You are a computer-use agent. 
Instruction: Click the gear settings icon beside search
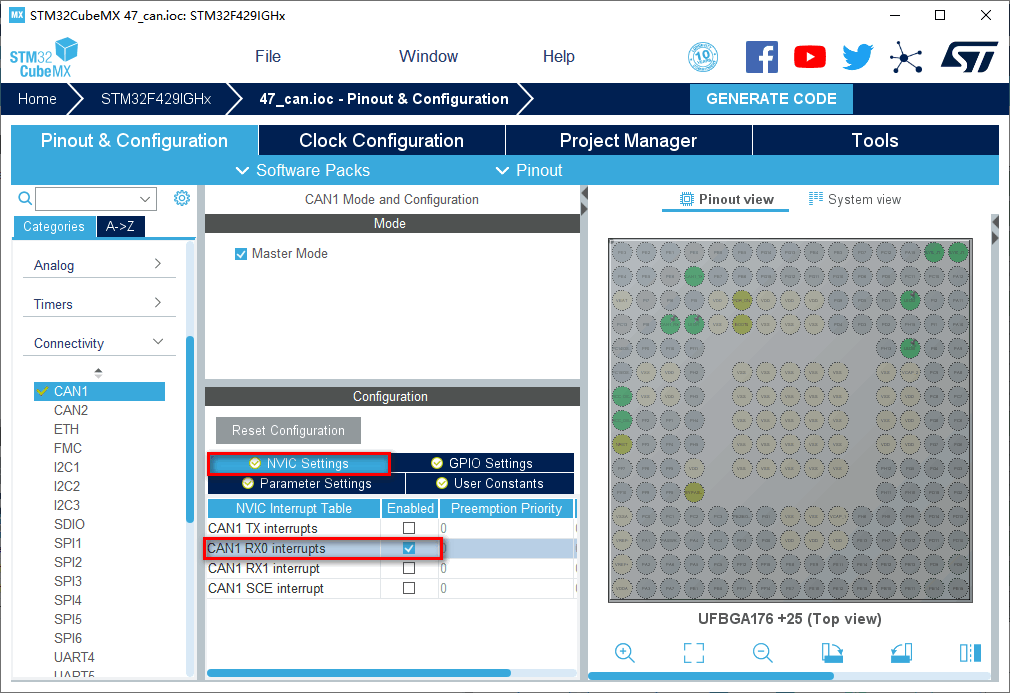point(182,198)
